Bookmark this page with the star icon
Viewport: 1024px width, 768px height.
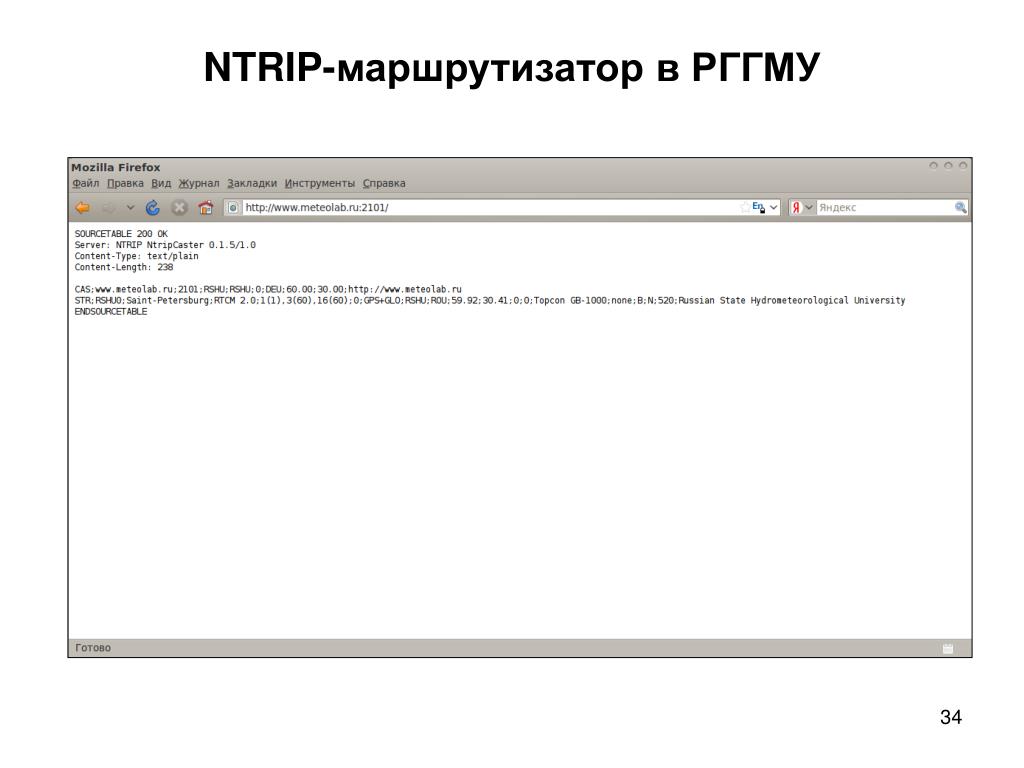(744, 208)
